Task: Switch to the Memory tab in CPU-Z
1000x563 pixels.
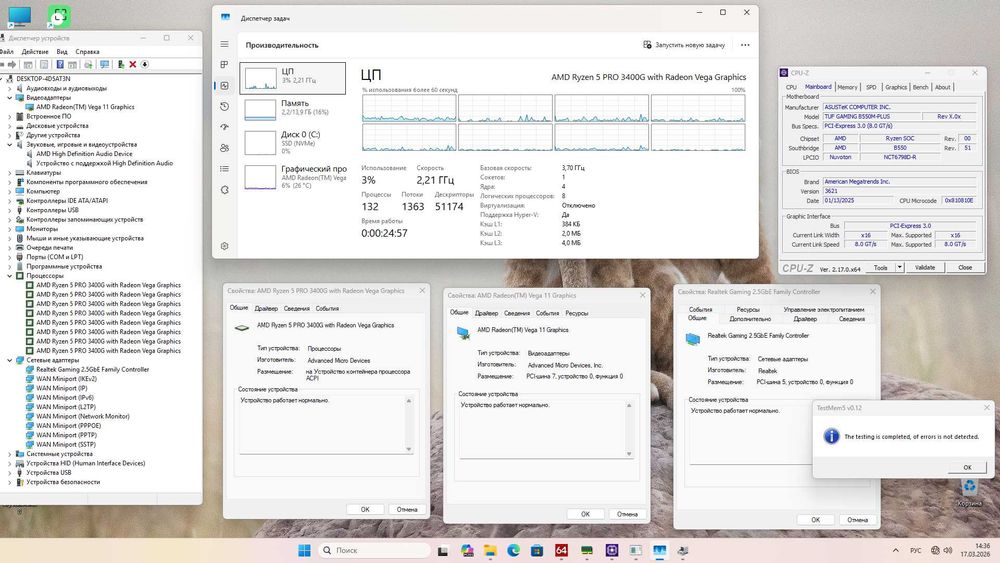Action: click(847, 87)
